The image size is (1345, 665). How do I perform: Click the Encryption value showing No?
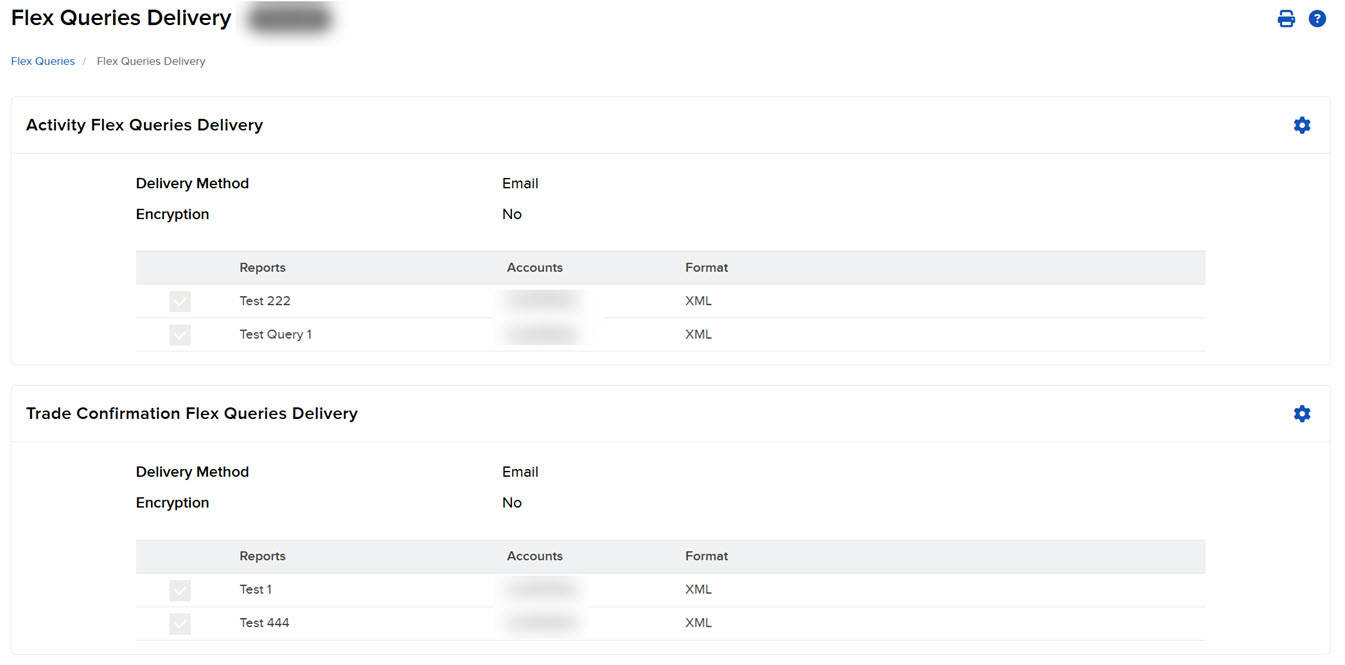511,214
